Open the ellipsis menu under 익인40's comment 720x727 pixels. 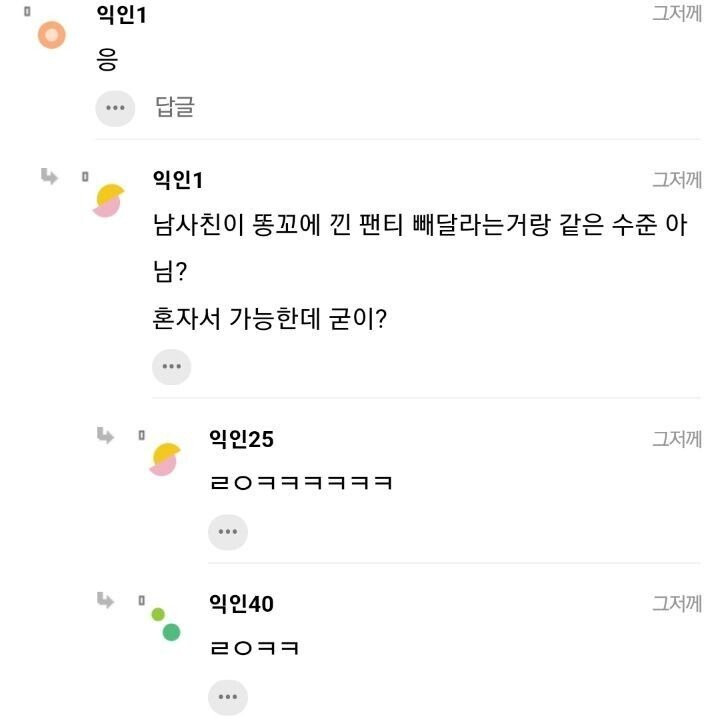coord(227,696)
